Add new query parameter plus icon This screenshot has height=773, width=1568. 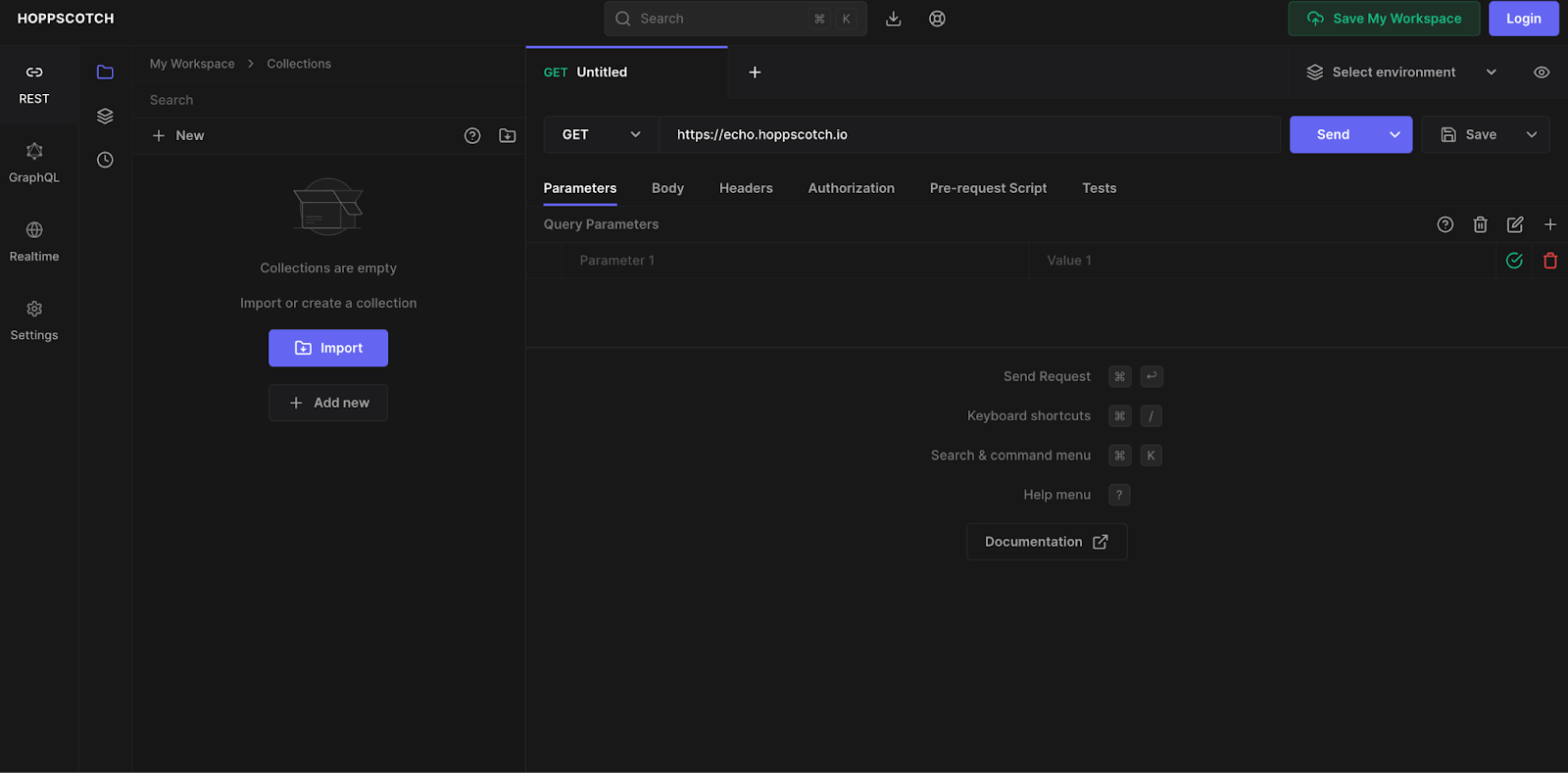point(1550,224)
